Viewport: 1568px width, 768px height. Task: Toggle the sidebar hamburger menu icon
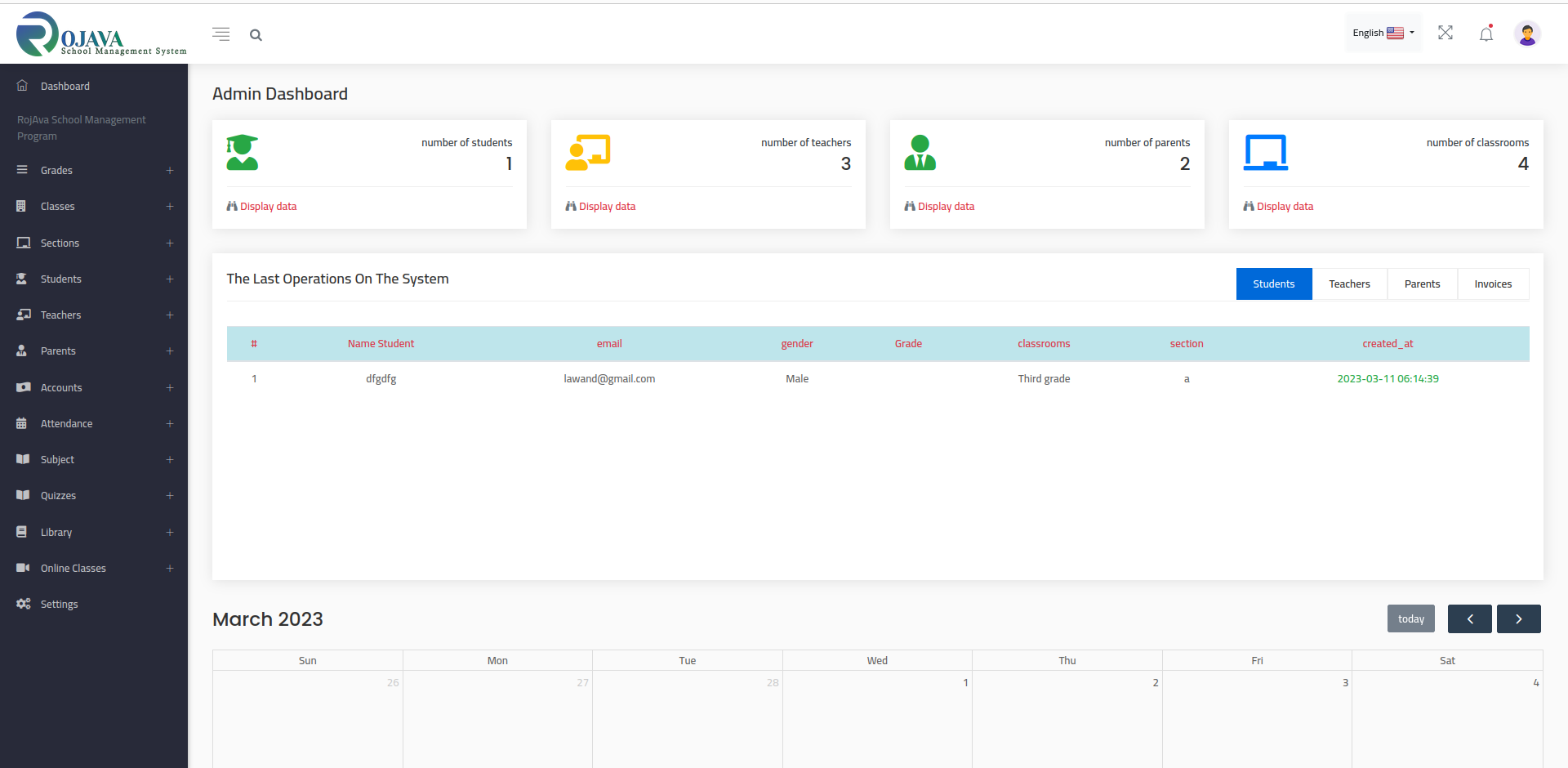(220, 34)
